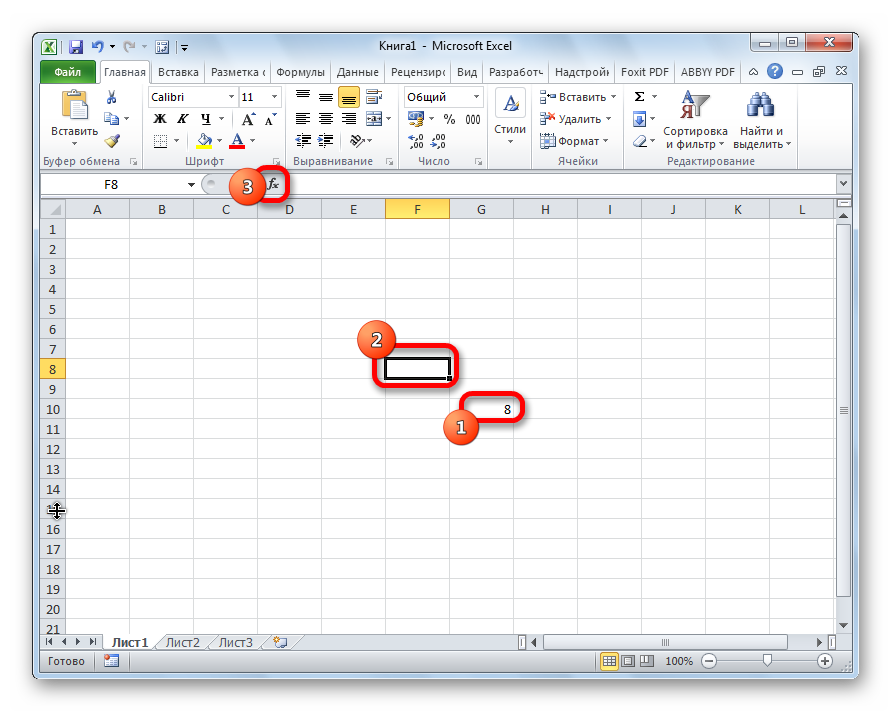The height and width of the screenshot is (712, 892).
Task: Click the zoom slider handle
Action: (767, 660)
